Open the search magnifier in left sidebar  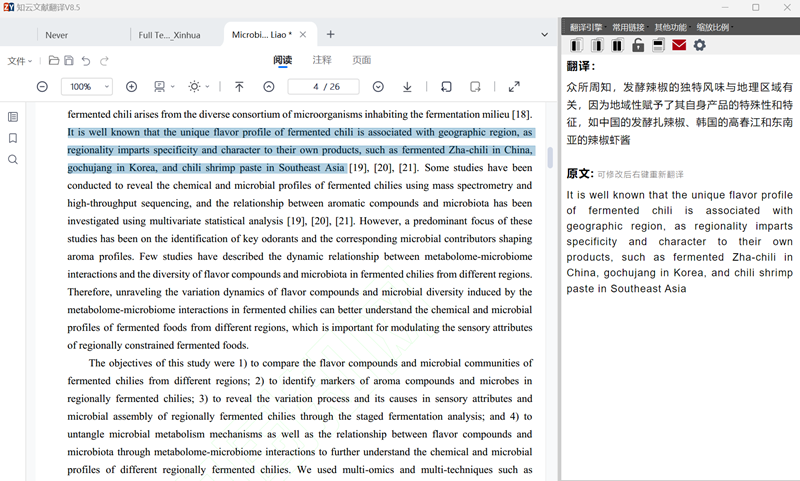tap(13, 160)
